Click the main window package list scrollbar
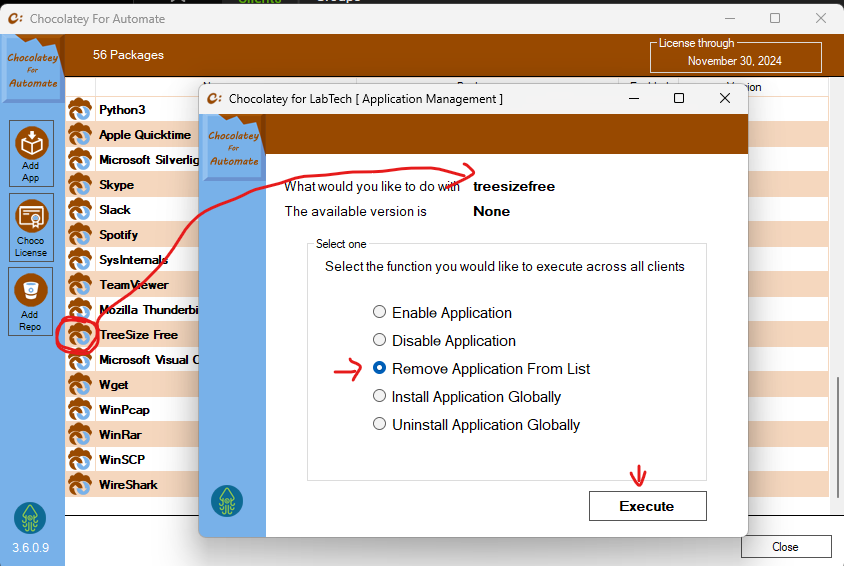The image size is (844, 566). click(838, 437)
